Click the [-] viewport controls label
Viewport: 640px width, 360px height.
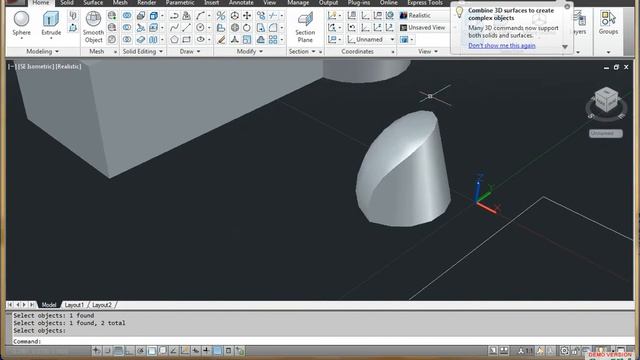pos(12,67)
